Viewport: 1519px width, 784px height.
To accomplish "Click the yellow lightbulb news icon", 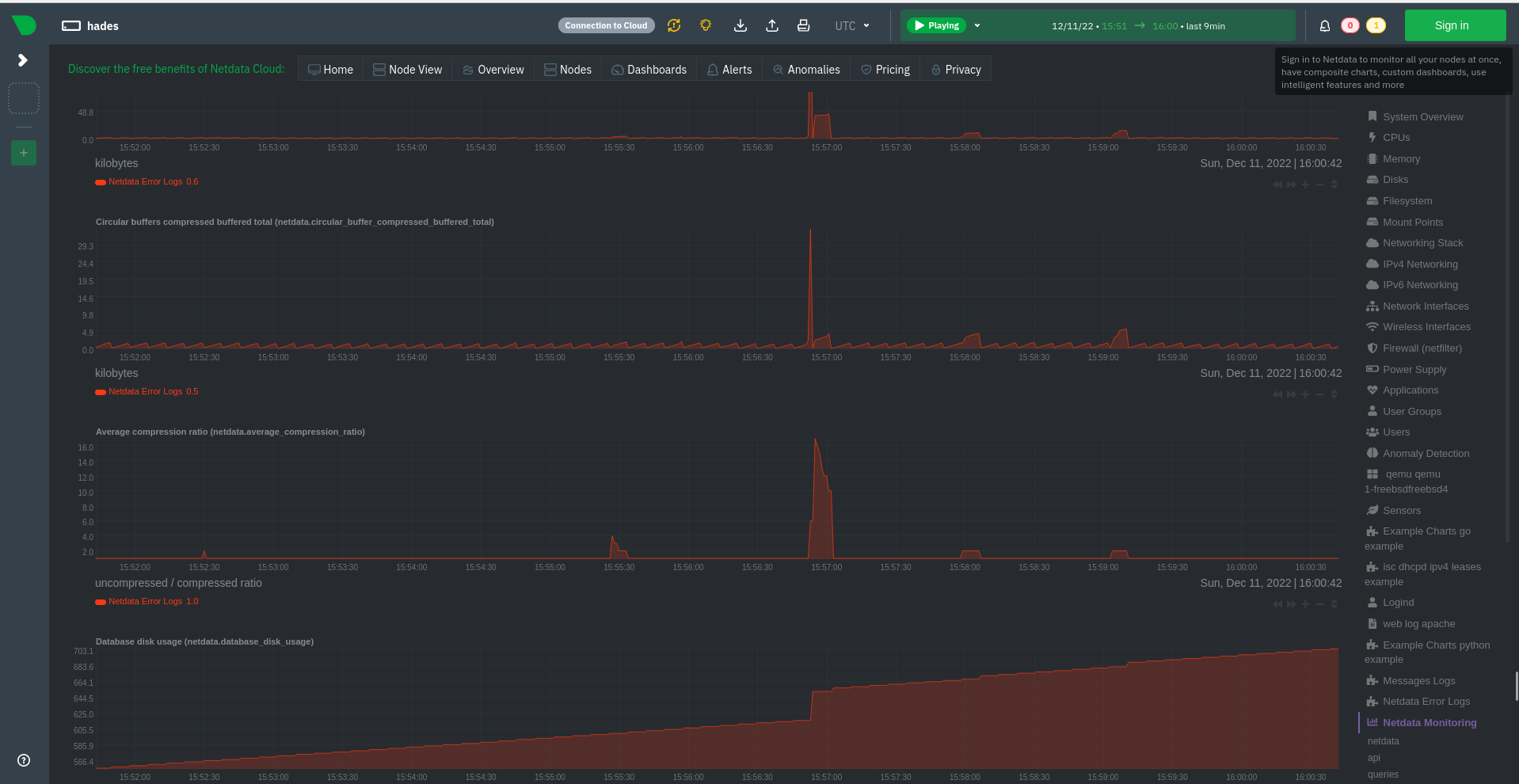I will click(706, 25).
